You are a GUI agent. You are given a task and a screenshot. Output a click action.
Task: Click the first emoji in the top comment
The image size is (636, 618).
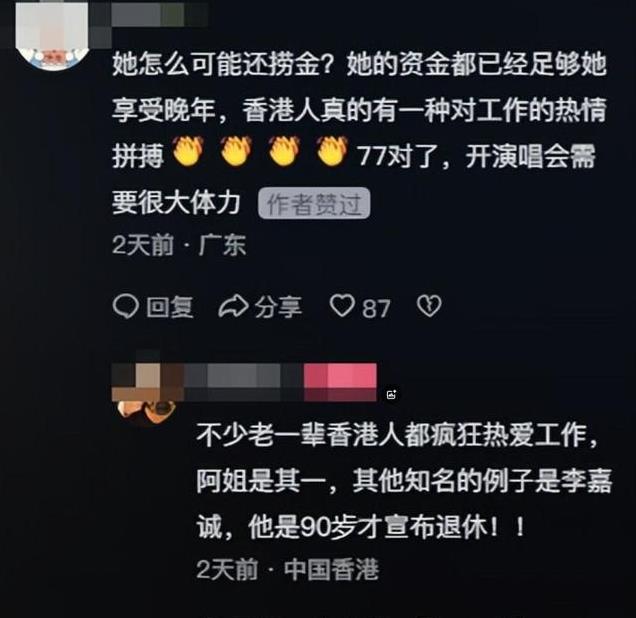[187, 151]
